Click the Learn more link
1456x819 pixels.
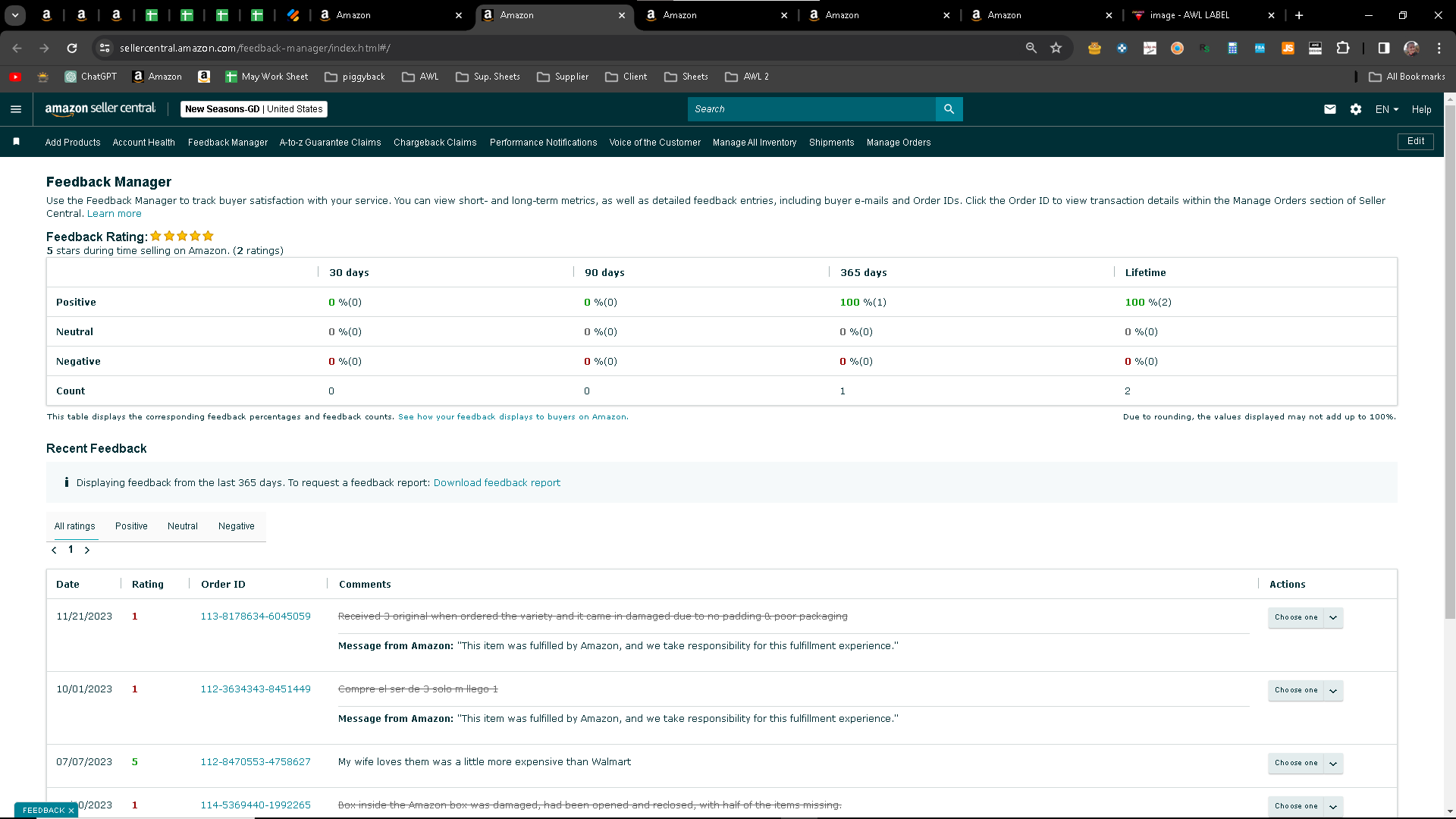pyautogui.click(x=115, y=214)
